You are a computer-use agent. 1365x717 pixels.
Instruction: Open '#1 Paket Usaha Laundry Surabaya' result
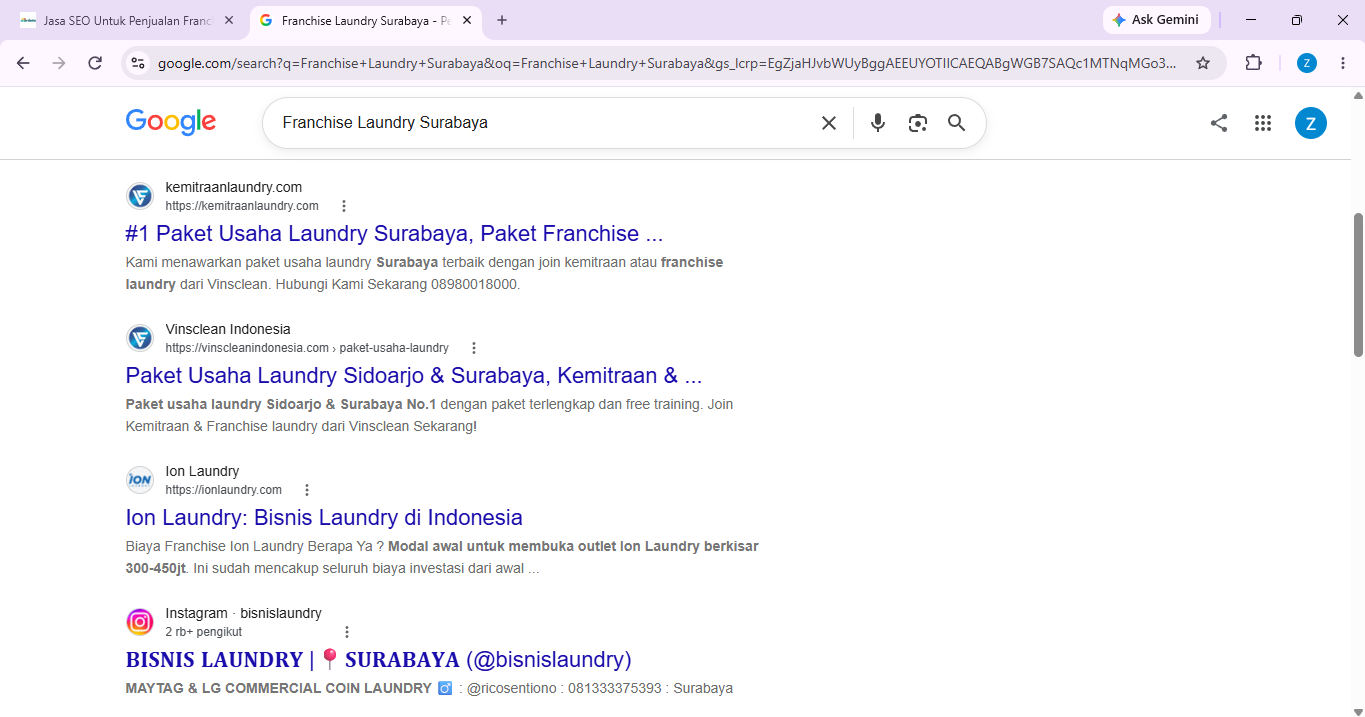[x=394, y=234]
